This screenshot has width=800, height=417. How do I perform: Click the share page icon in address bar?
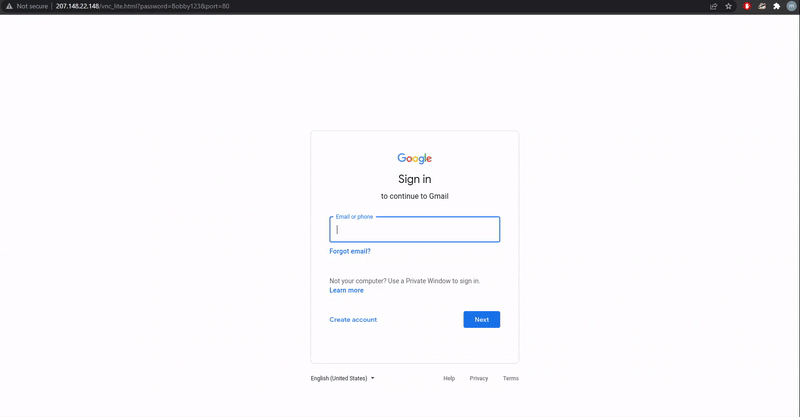click(713, 6)
